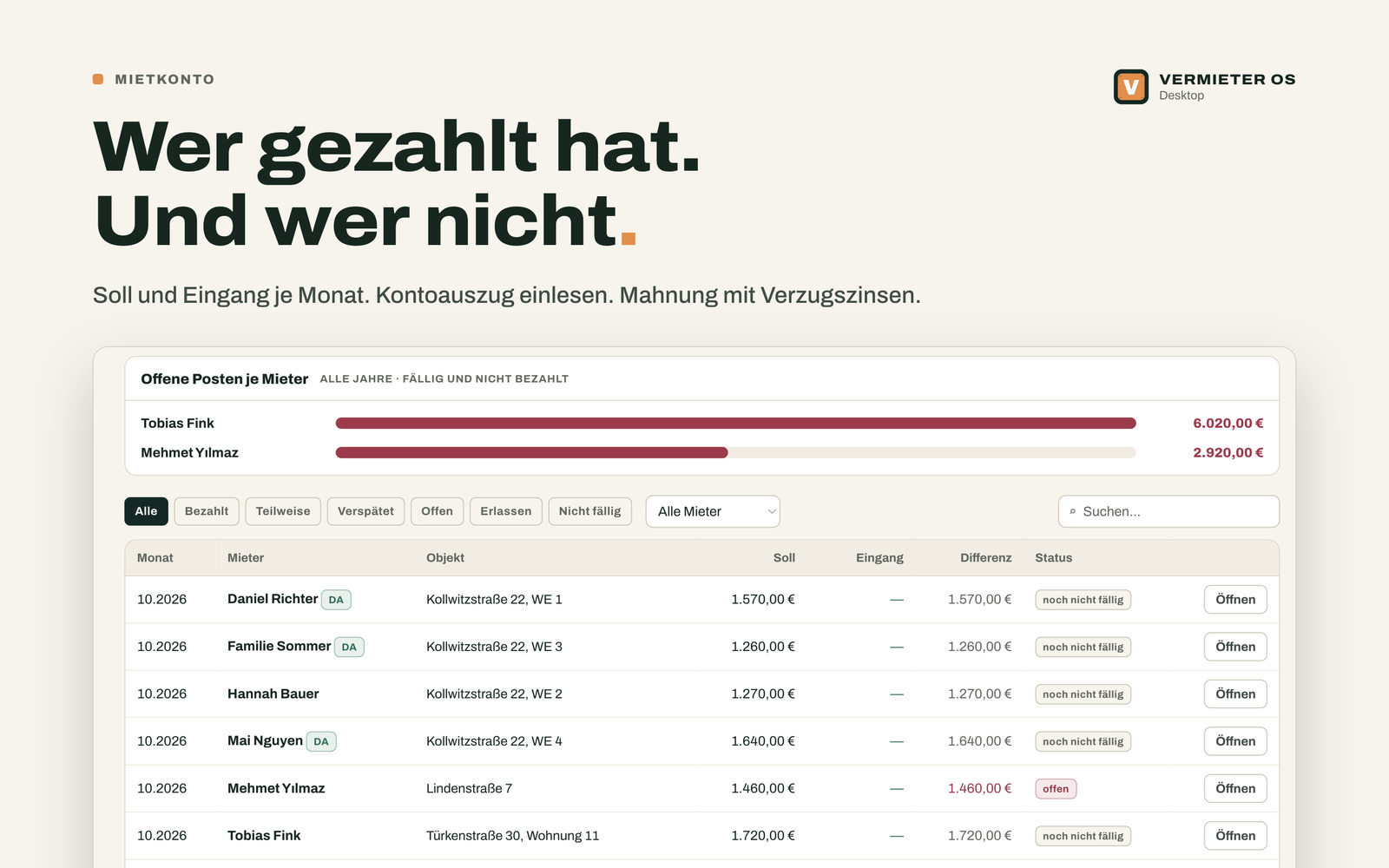1389x868 pixels.
Task: Click the 1.640,00 € Soll value
Action: click(762, 741)
